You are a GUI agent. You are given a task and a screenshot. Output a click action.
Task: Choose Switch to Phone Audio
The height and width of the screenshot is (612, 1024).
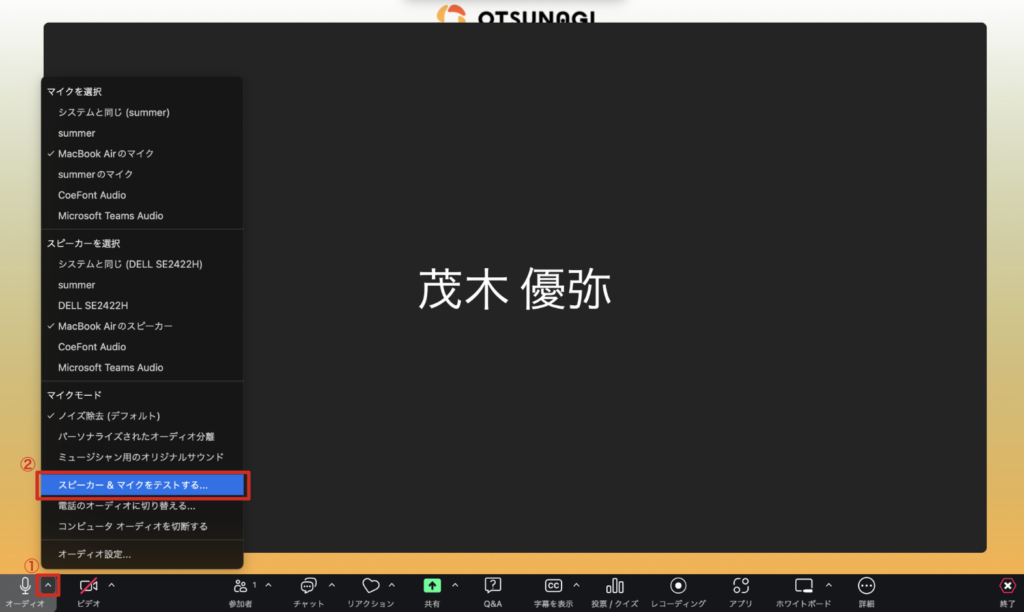[126, 506]
